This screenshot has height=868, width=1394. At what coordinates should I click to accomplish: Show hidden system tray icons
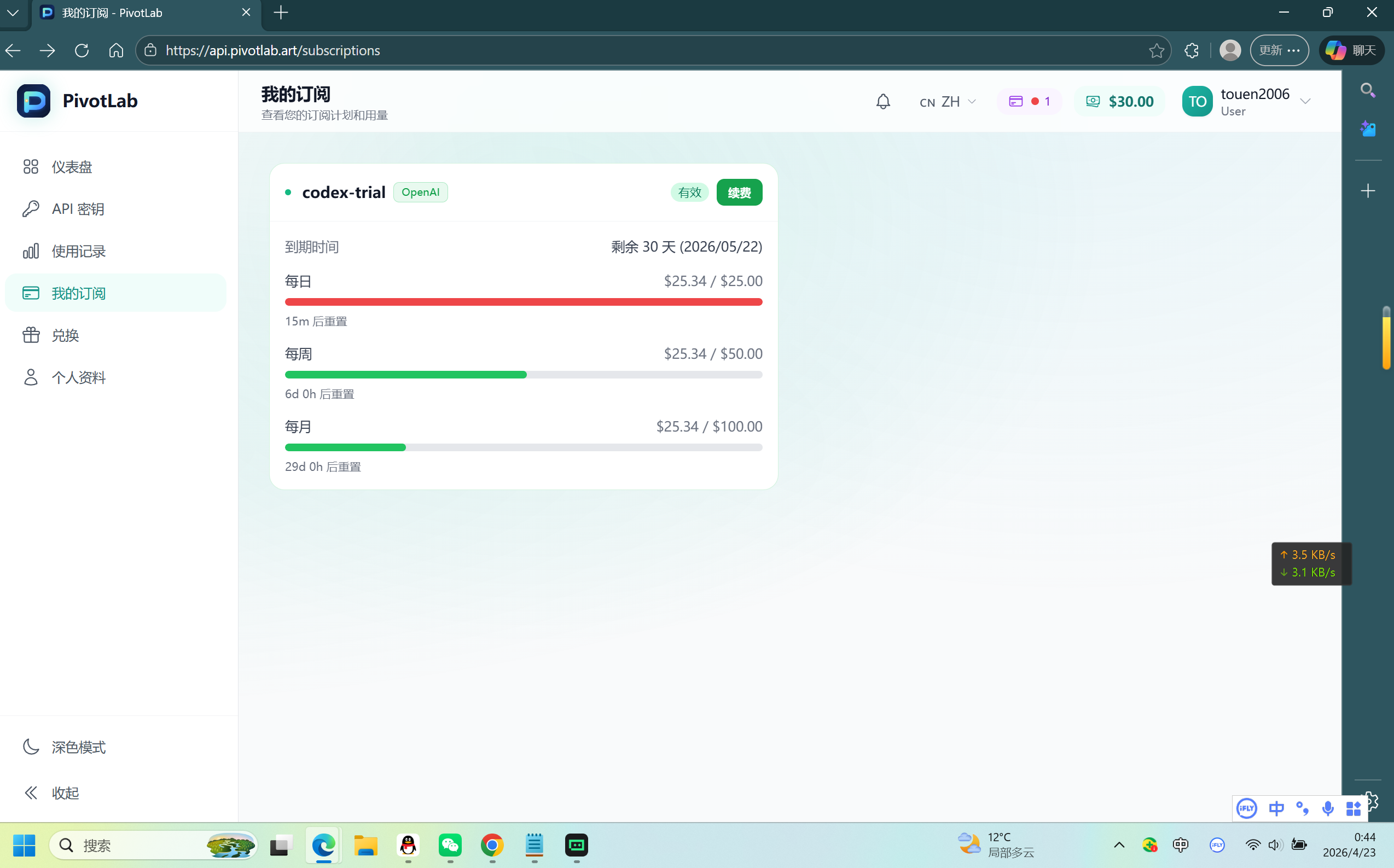1119,845
